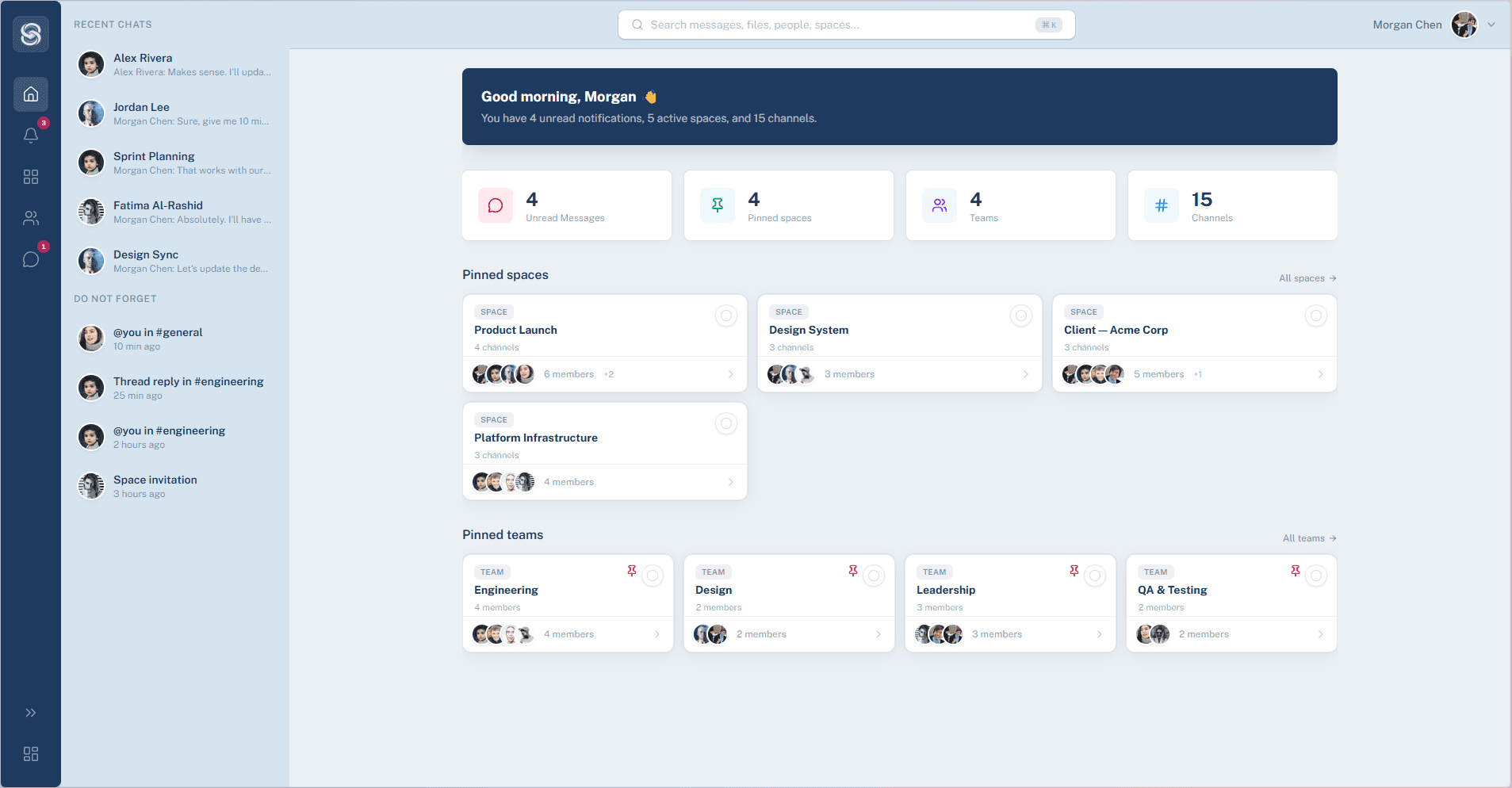Click the Channels hash icon
The image size is (1512, 788).
[x=1162, y=205]
